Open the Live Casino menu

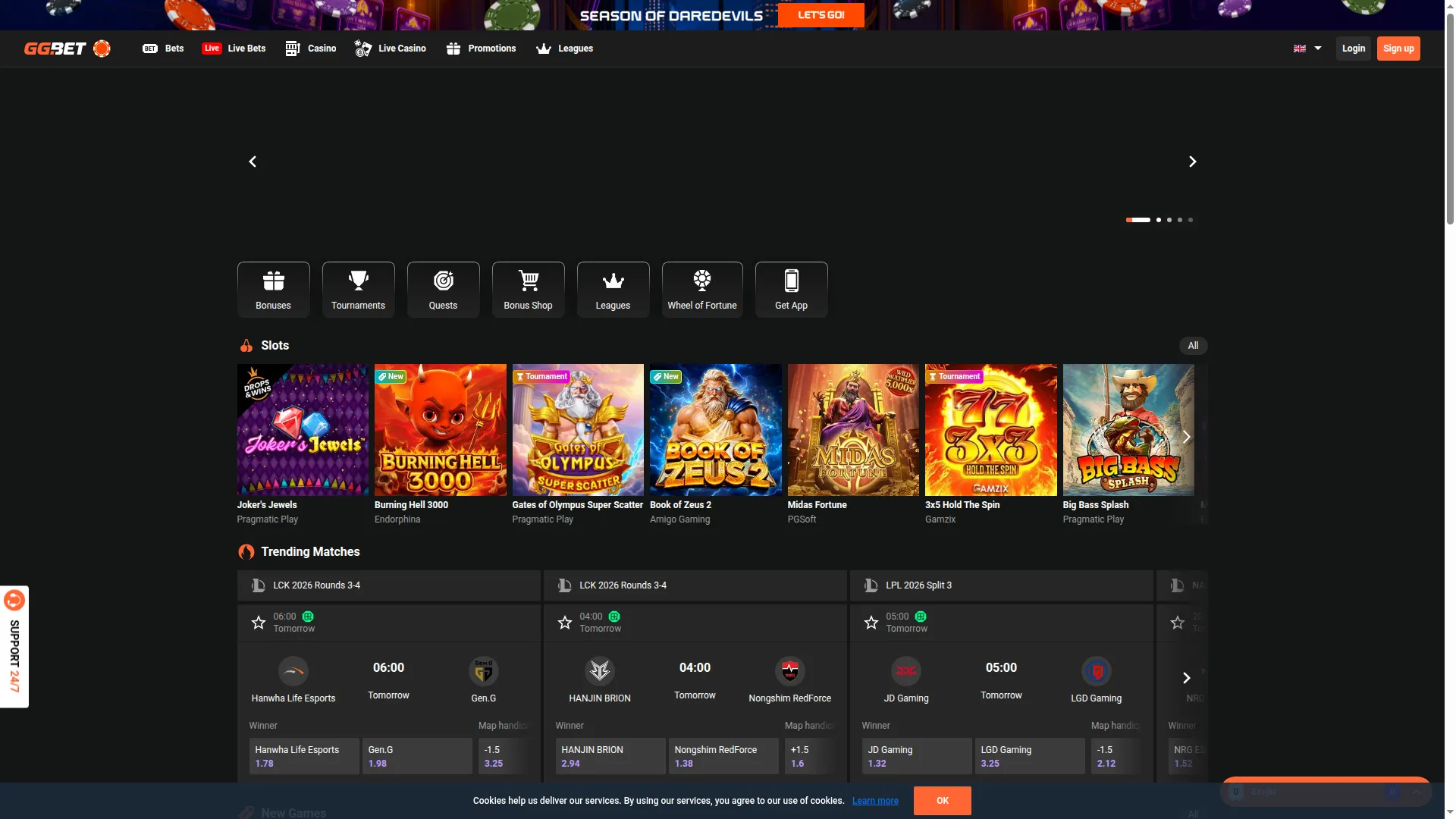pos(391,49)
